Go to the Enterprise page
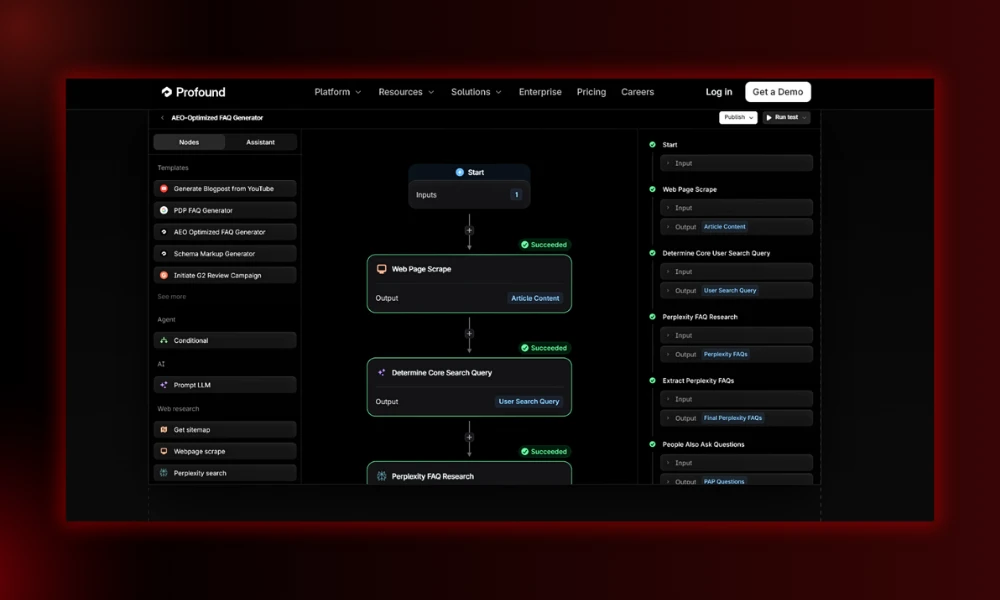 click(x=540, y=92)
